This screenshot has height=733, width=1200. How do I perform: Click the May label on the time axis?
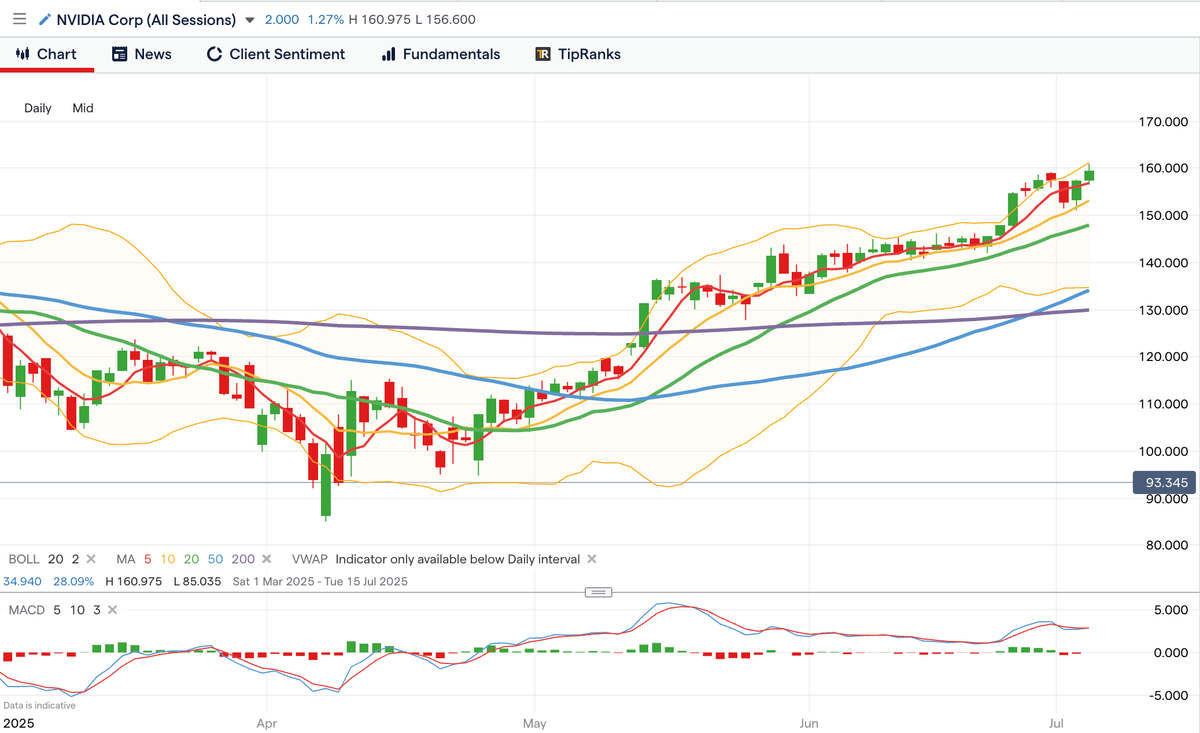tap(535, 721)
